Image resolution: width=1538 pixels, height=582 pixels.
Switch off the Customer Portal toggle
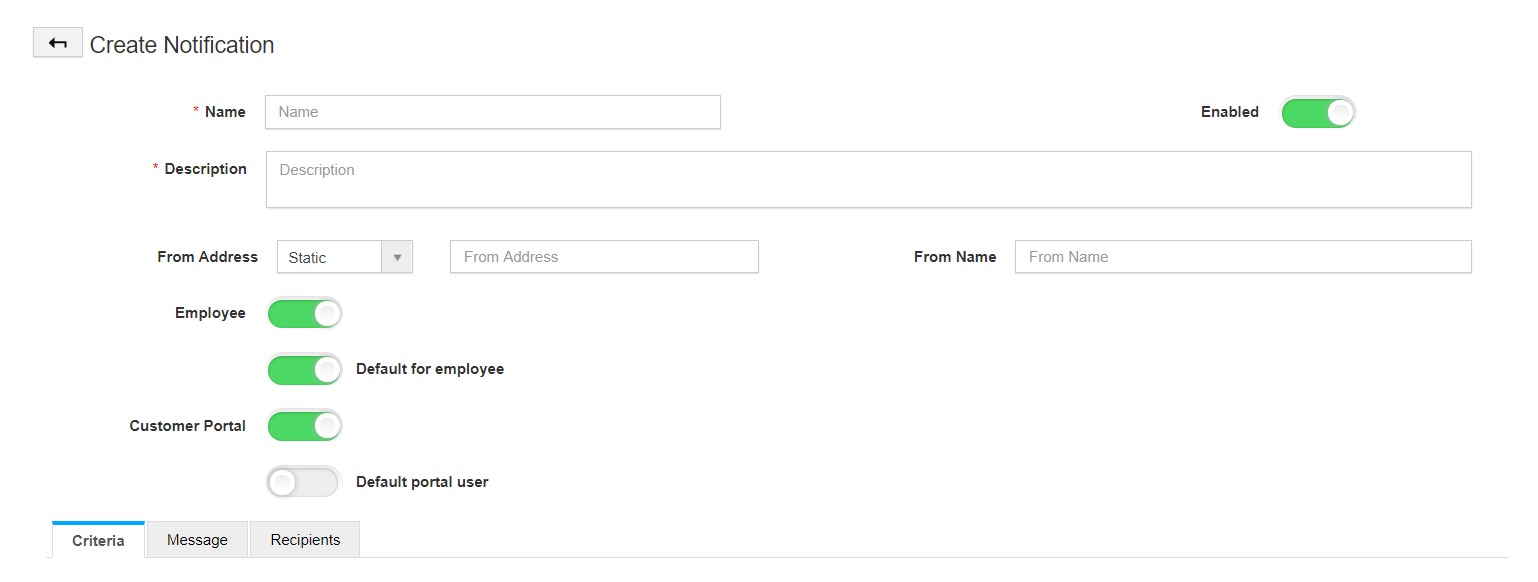click(x=305, y=426)
